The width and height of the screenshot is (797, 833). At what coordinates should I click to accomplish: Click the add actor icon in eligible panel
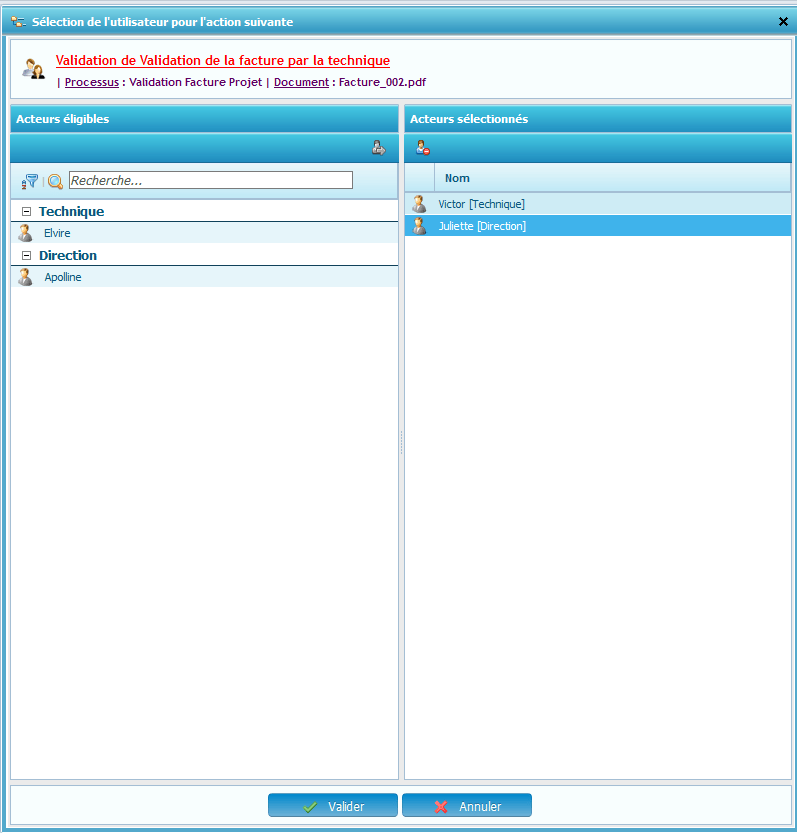point(378,148)
